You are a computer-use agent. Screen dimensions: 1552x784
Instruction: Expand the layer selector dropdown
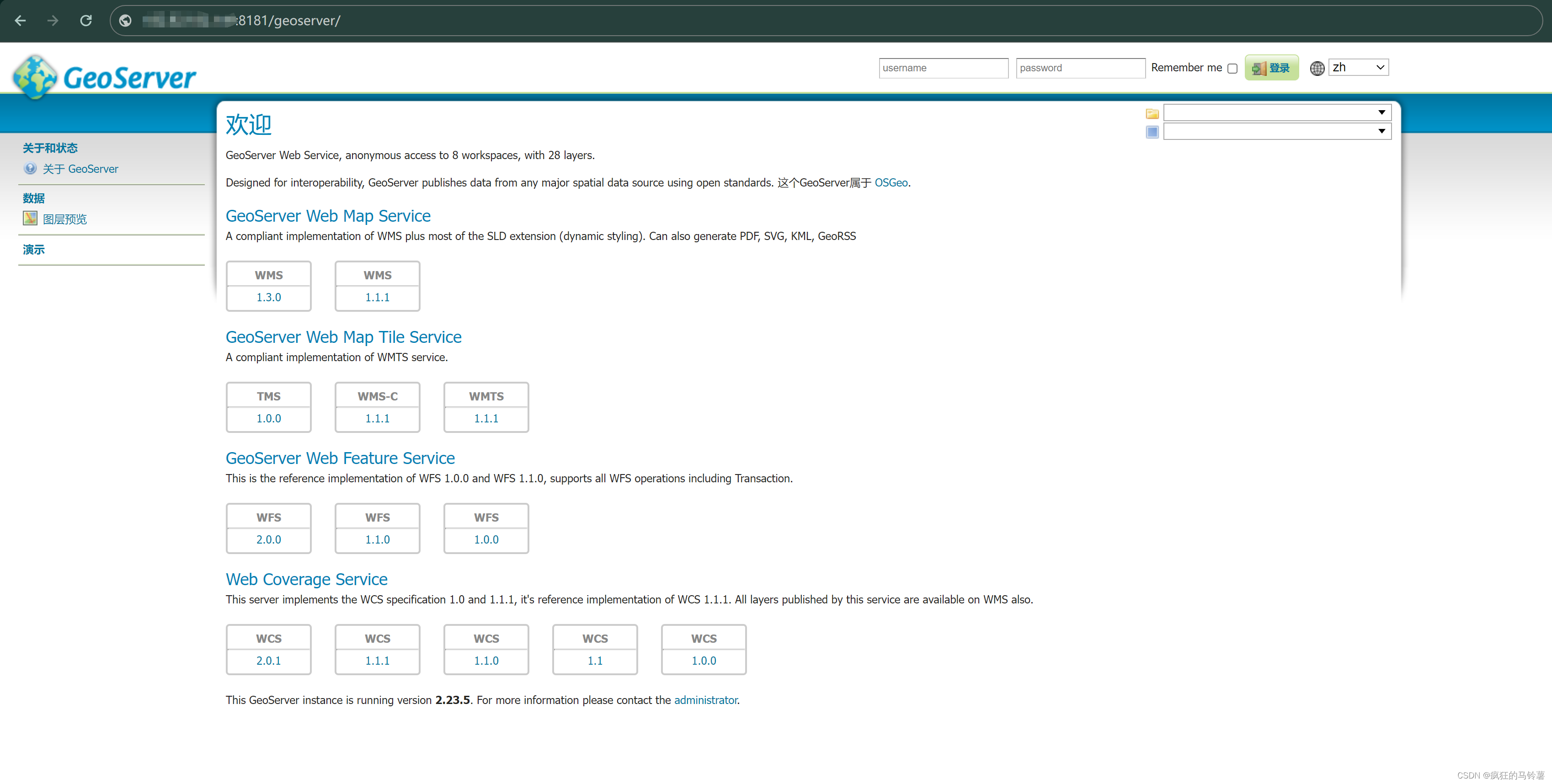tap(1277, 131)
